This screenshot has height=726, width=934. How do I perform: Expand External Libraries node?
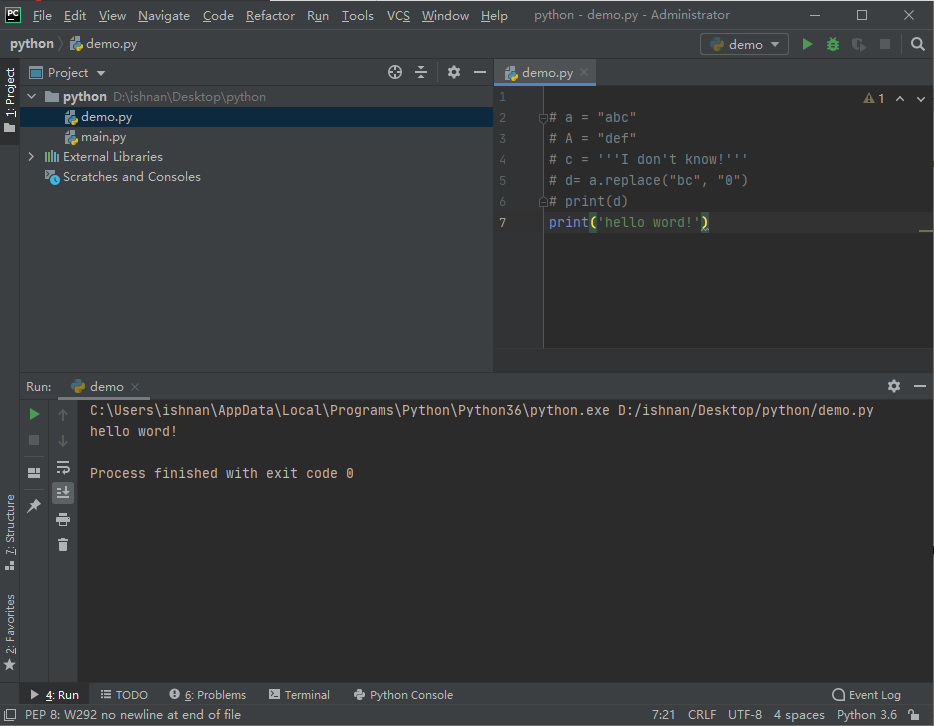tap(32, 157)
